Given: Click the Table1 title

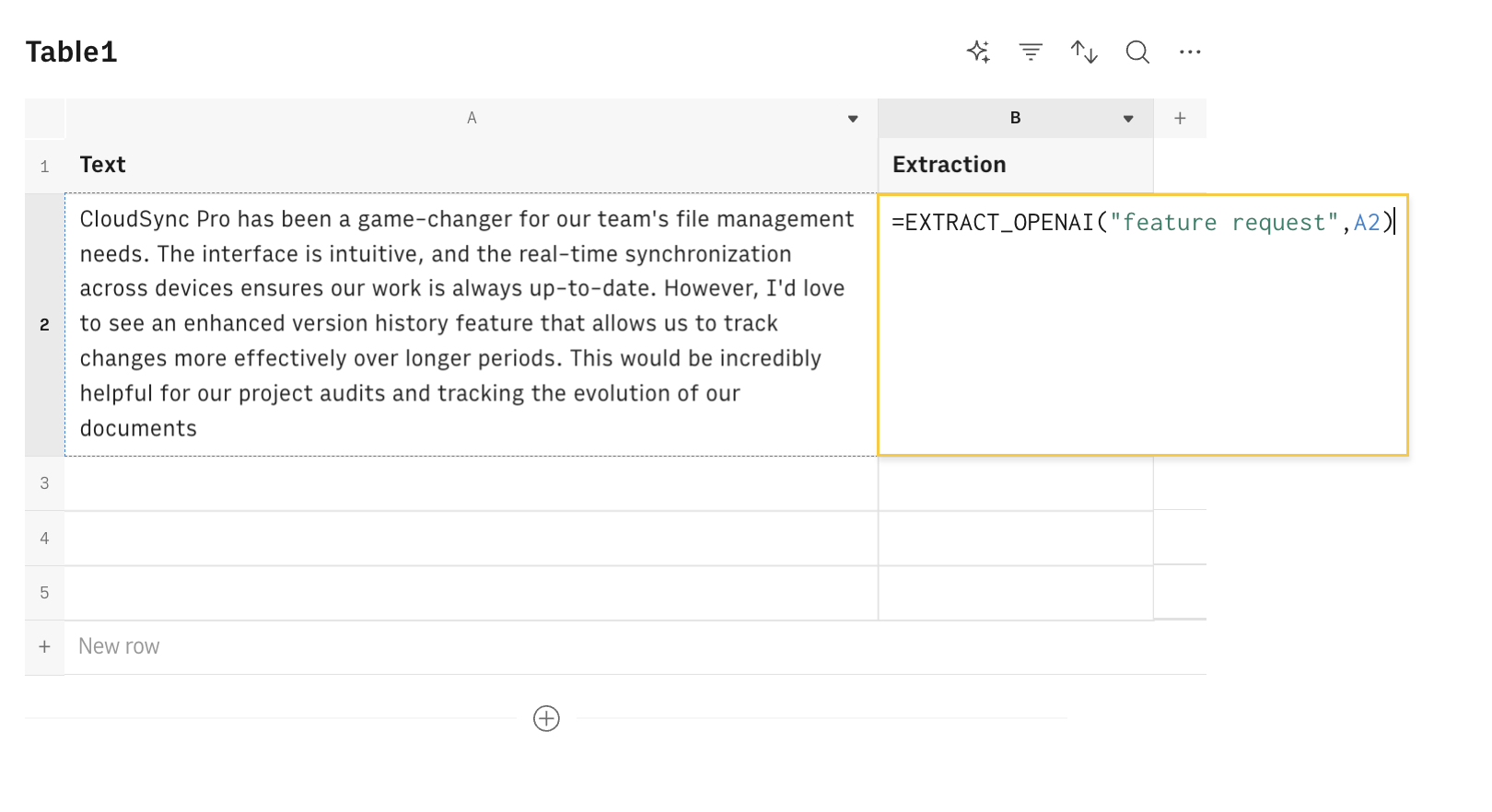Looking at the screenshot, I should [x=71, y=52].
